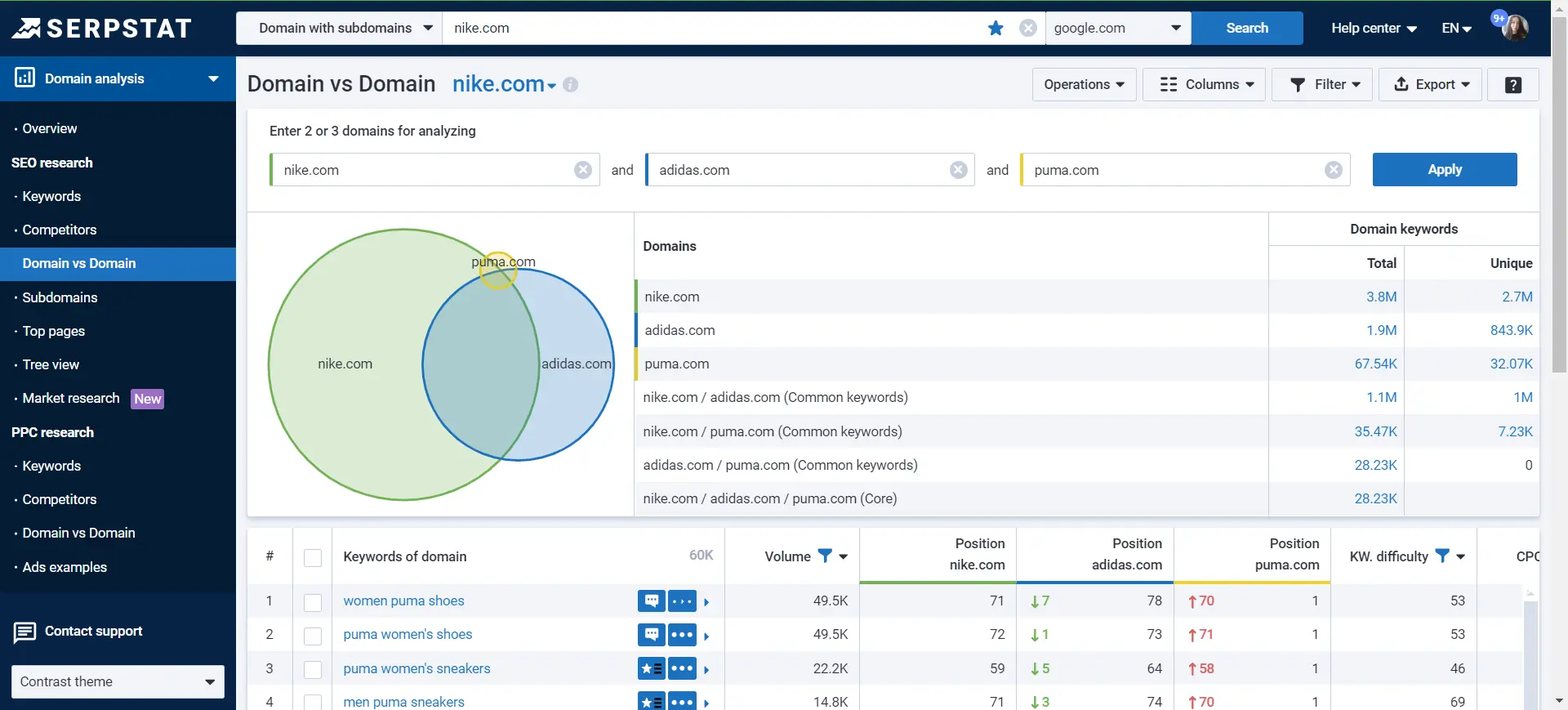
Task: Check the box for women puma shoes
Action: 313,602
